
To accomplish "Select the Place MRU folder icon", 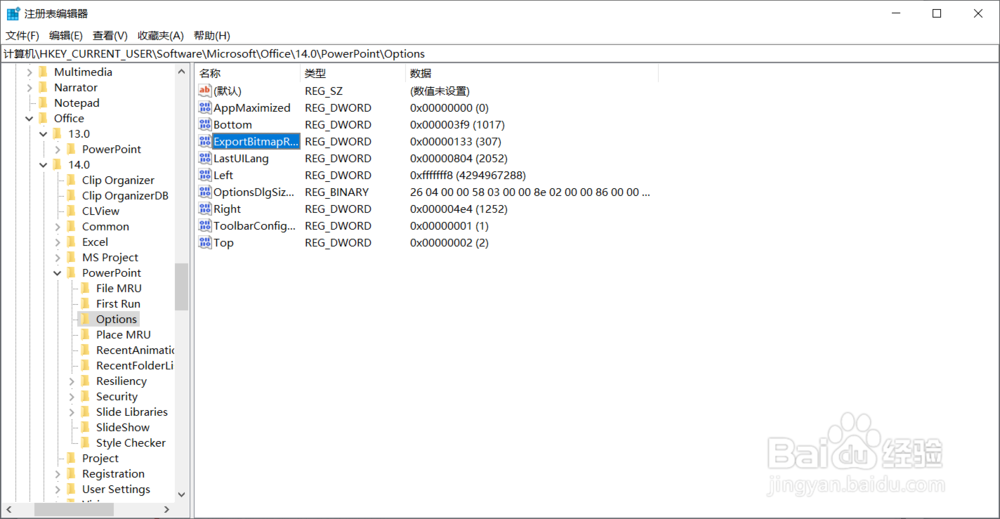I will [x=85, y=335].
